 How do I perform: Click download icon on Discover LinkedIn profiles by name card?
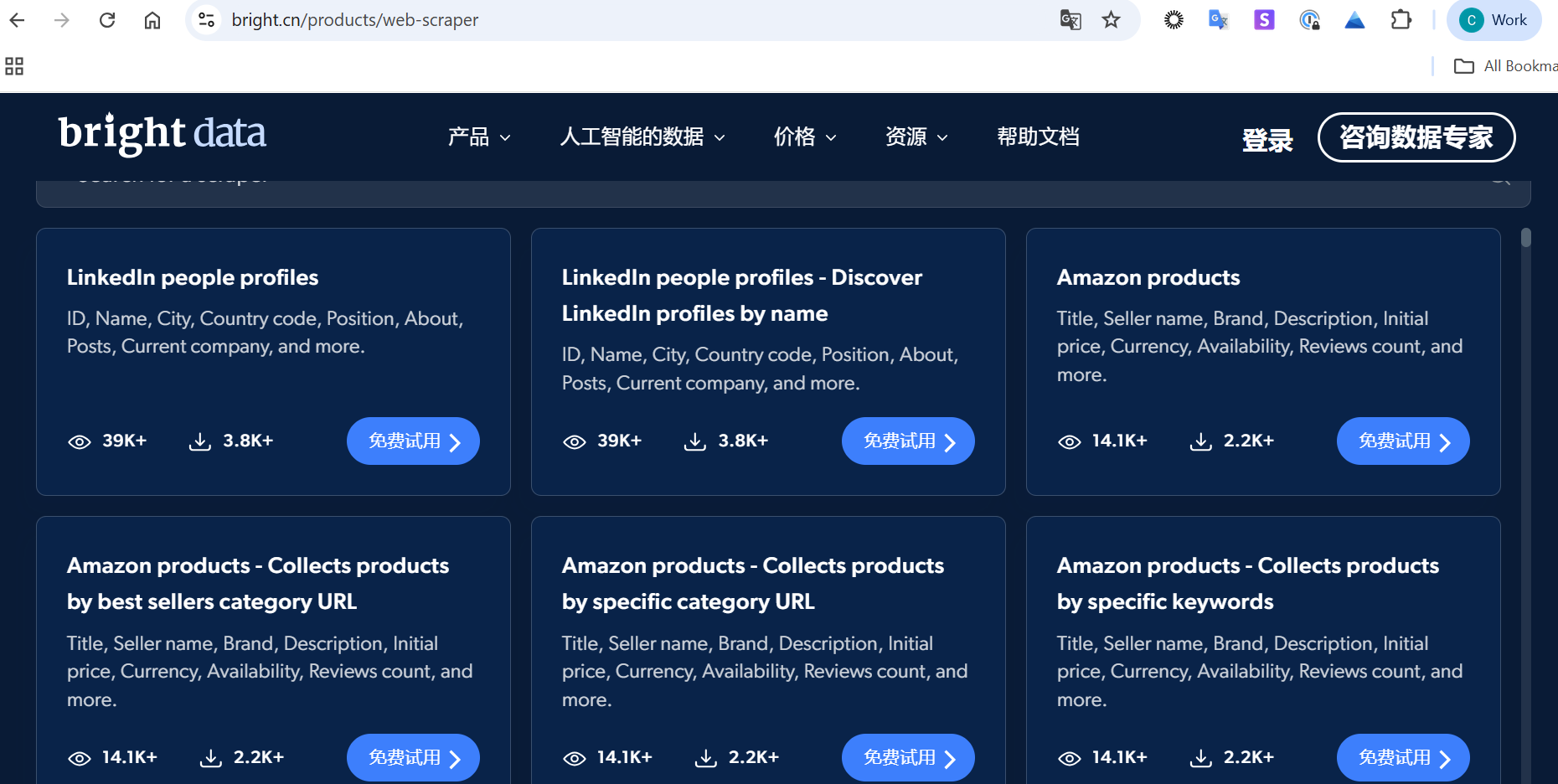(x=694, y=441)
